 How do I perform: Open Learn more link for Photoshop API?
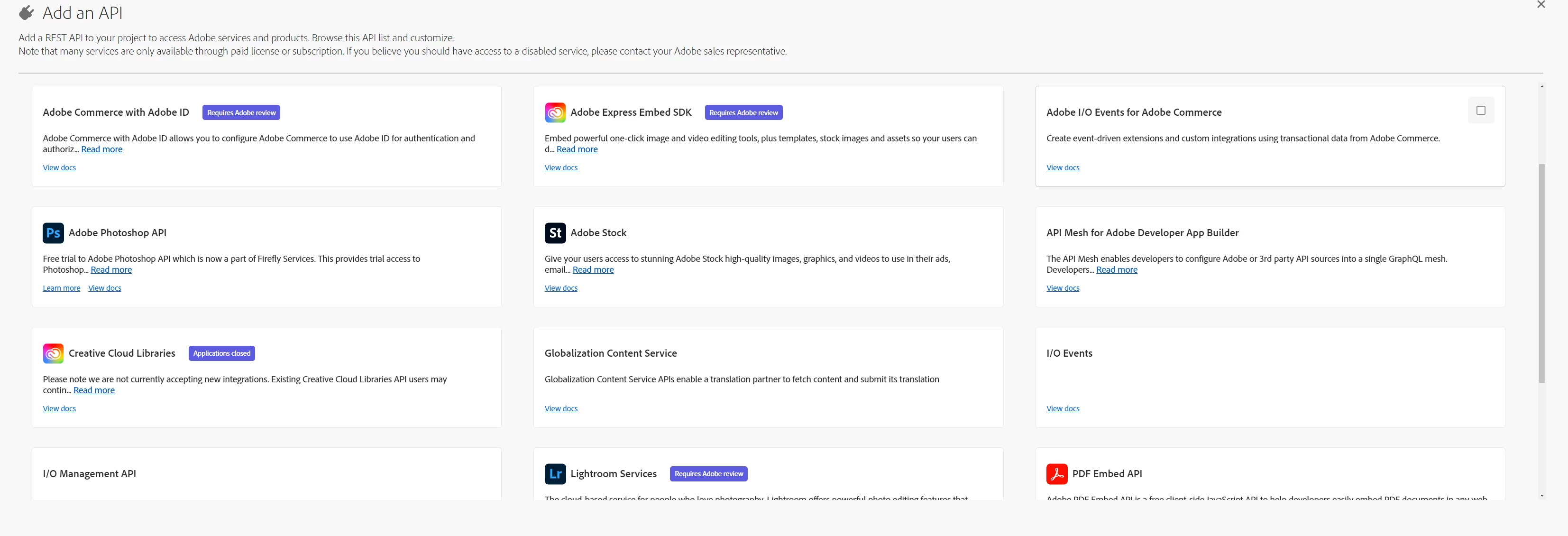pos(62,288)
